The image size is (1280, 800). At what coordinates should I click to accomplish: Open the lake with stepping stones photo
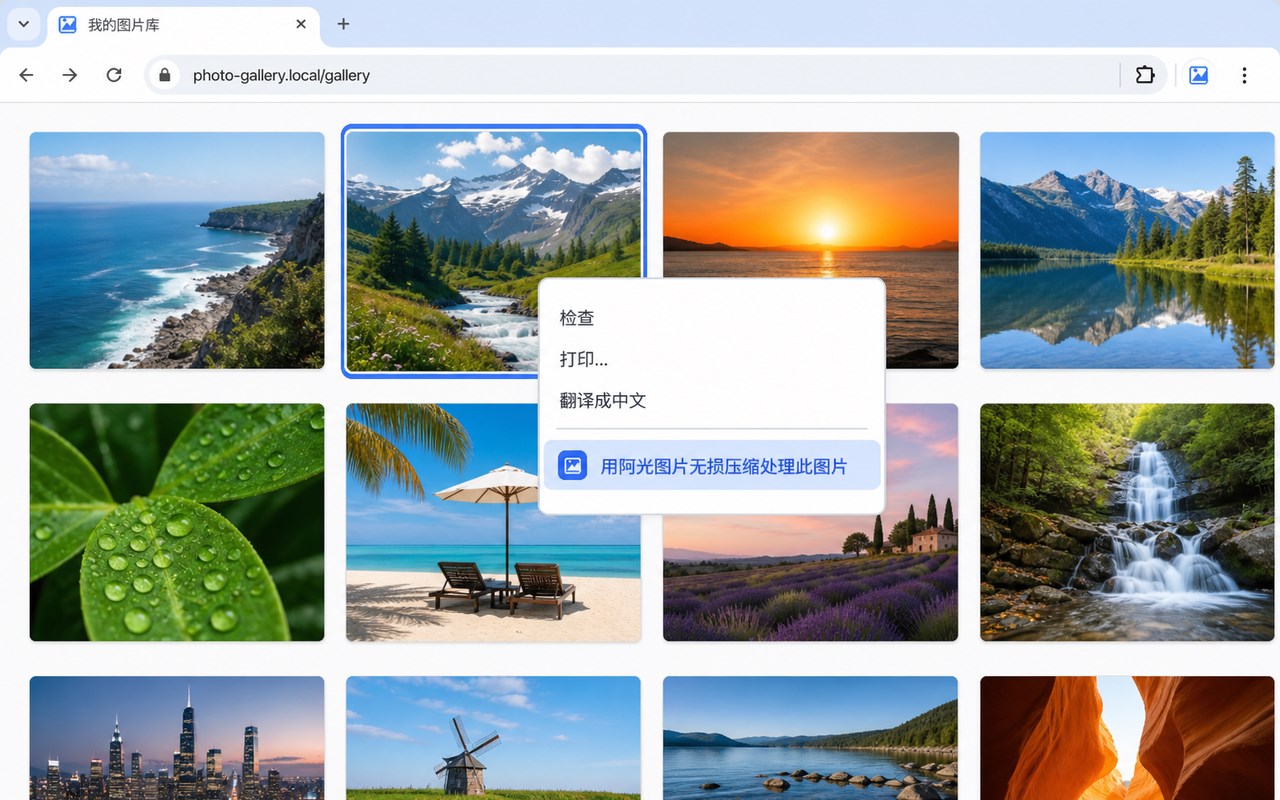point(810,738)
